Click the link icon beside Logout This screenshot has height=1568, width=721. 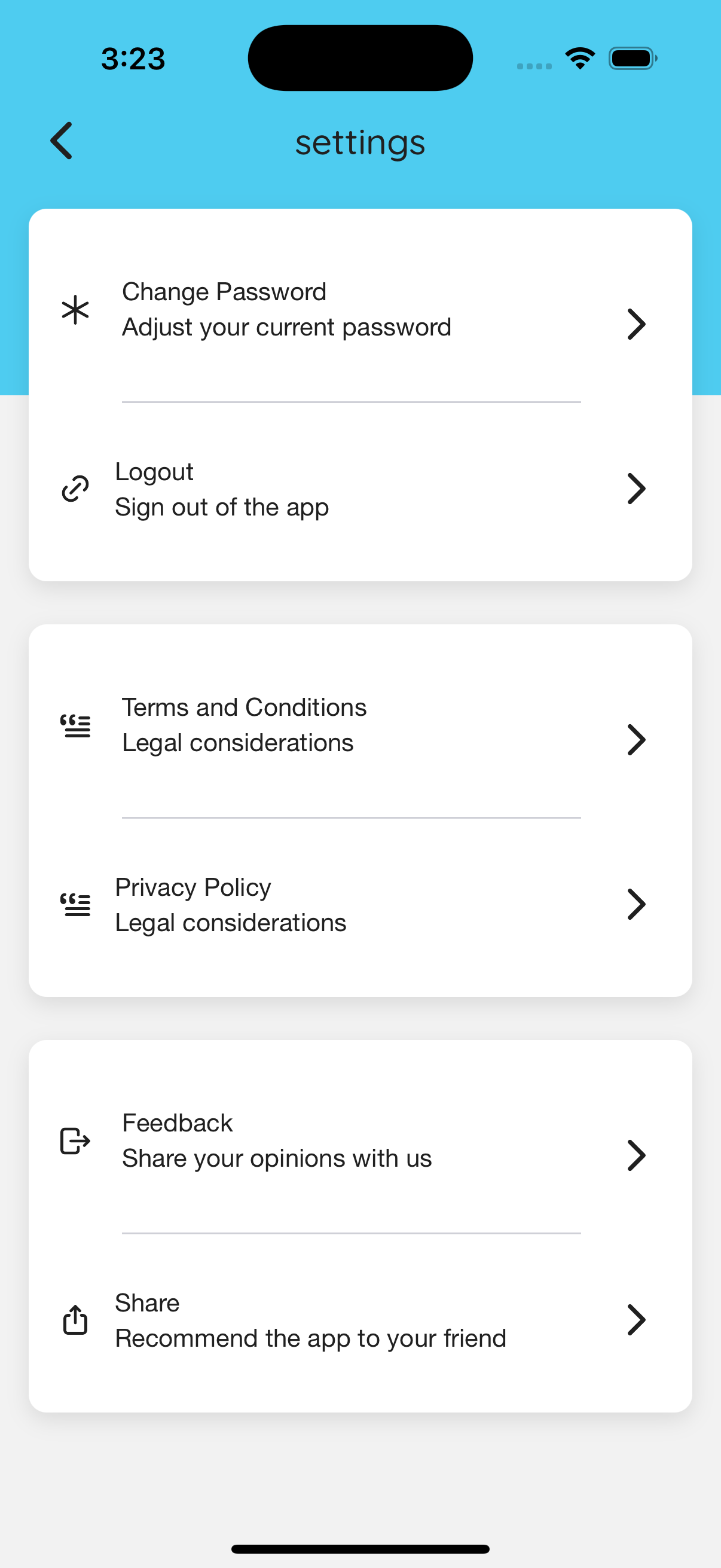[x=75, y=489]
